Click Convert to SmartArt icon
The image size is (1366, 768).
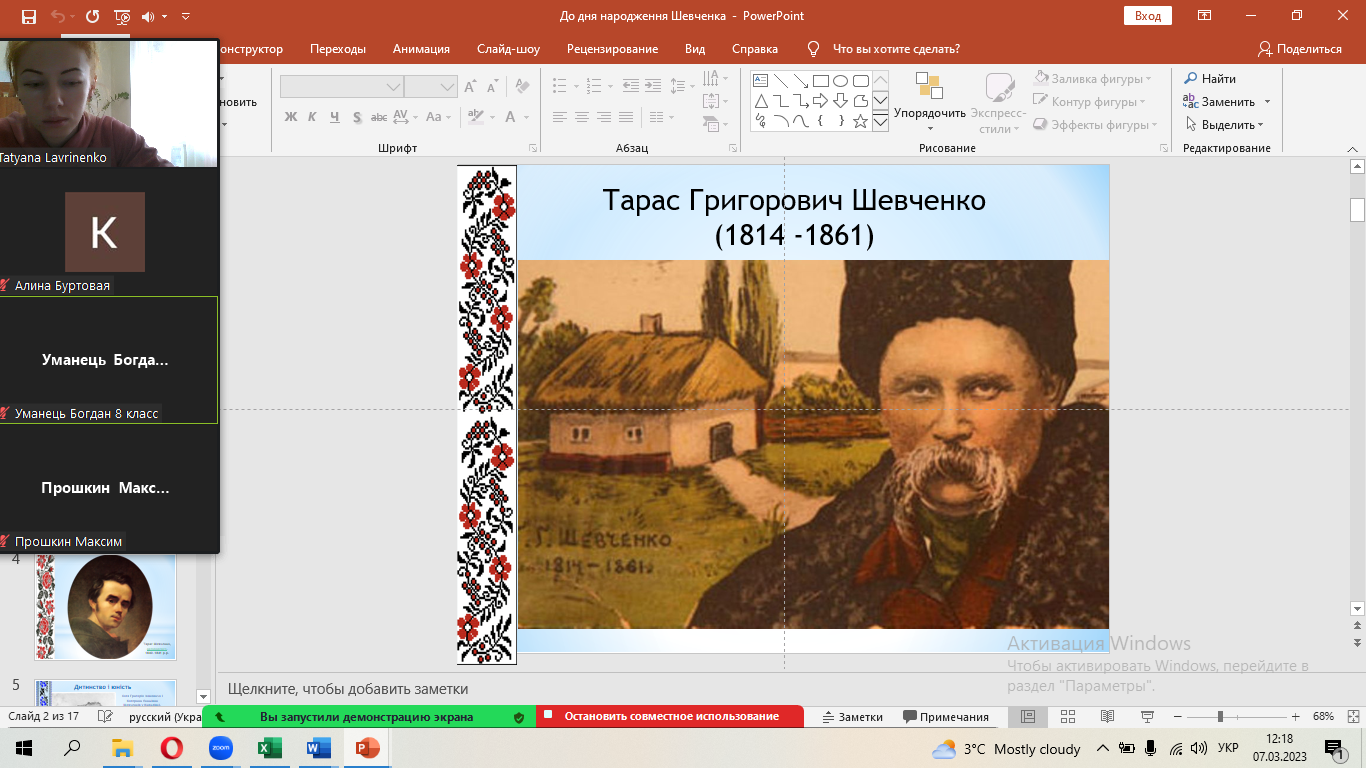point(715,125)
